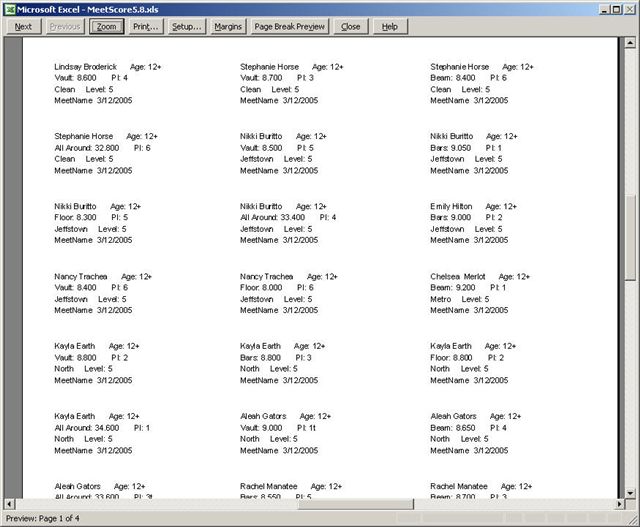This screenshot has width=640, height=527.
Task: Click the vertical scrollbar down arrow
Action: coord(630,493)
